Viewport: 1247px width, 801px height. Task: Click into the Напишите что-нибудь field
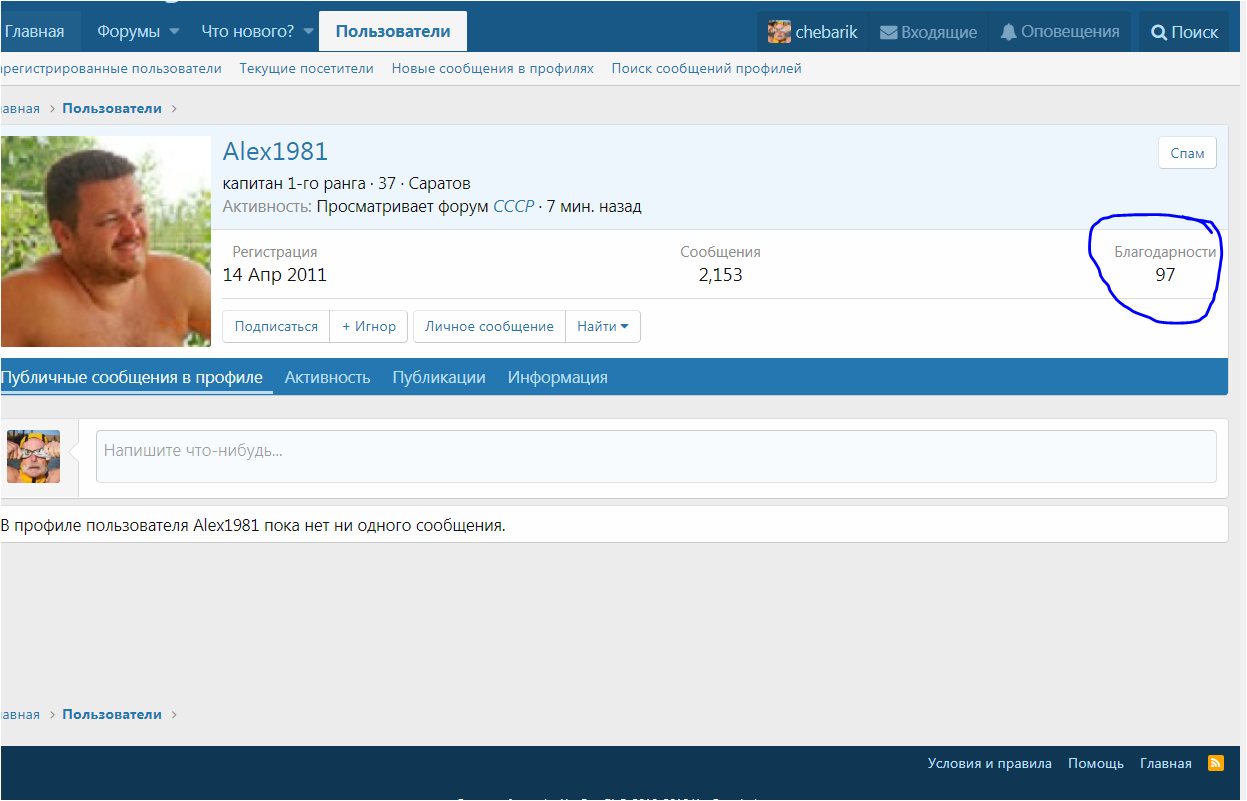(655, 457)
